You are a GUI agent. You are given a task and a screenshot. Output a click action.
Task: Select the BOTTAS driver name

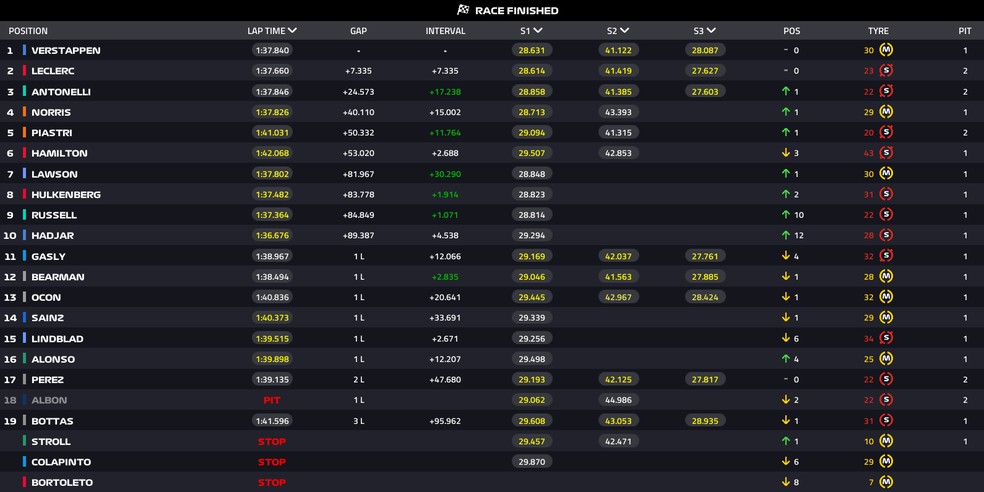[x=52, y=420]
